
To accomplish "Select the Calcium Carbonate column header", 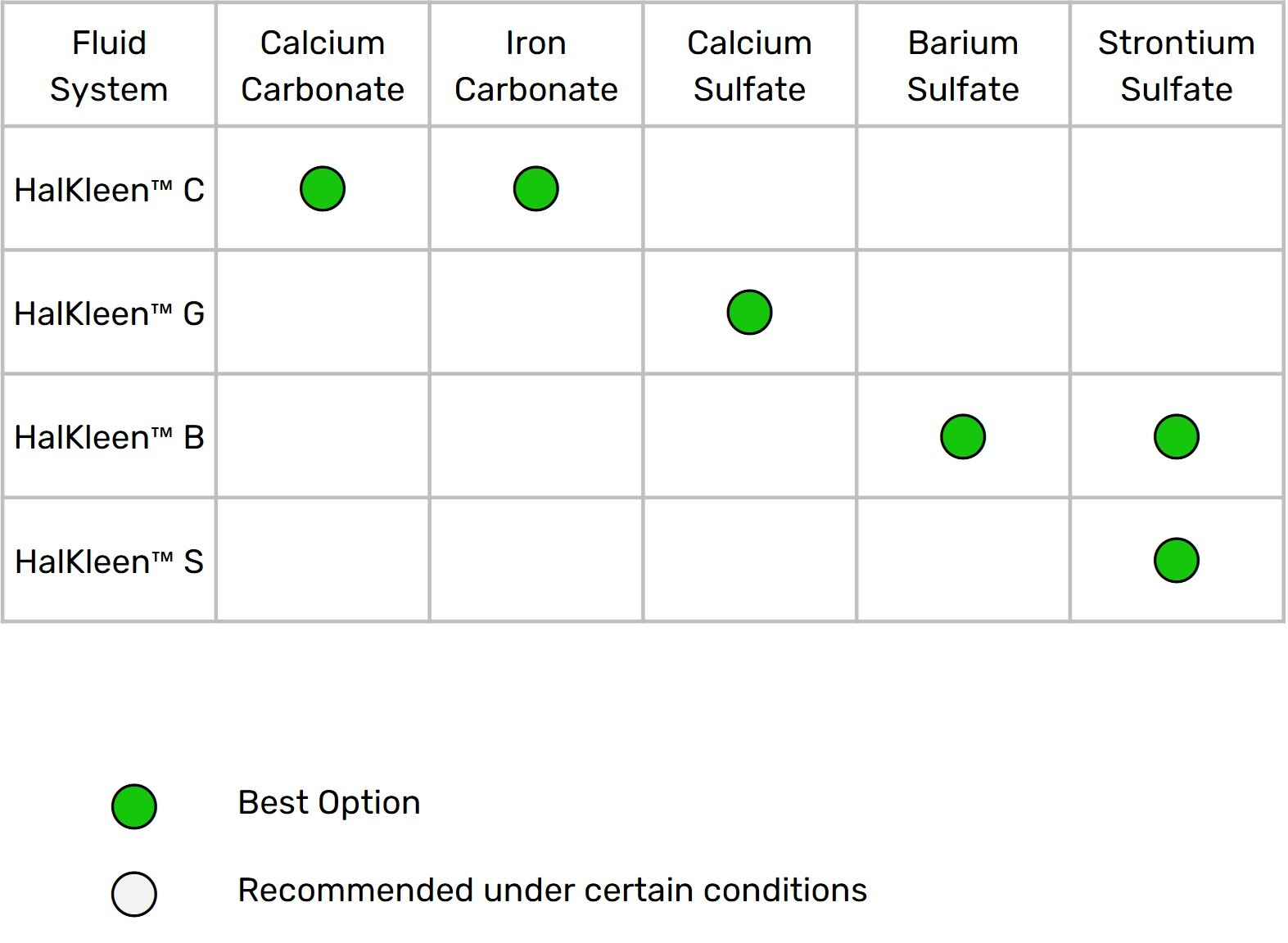I will click(323, 65).
